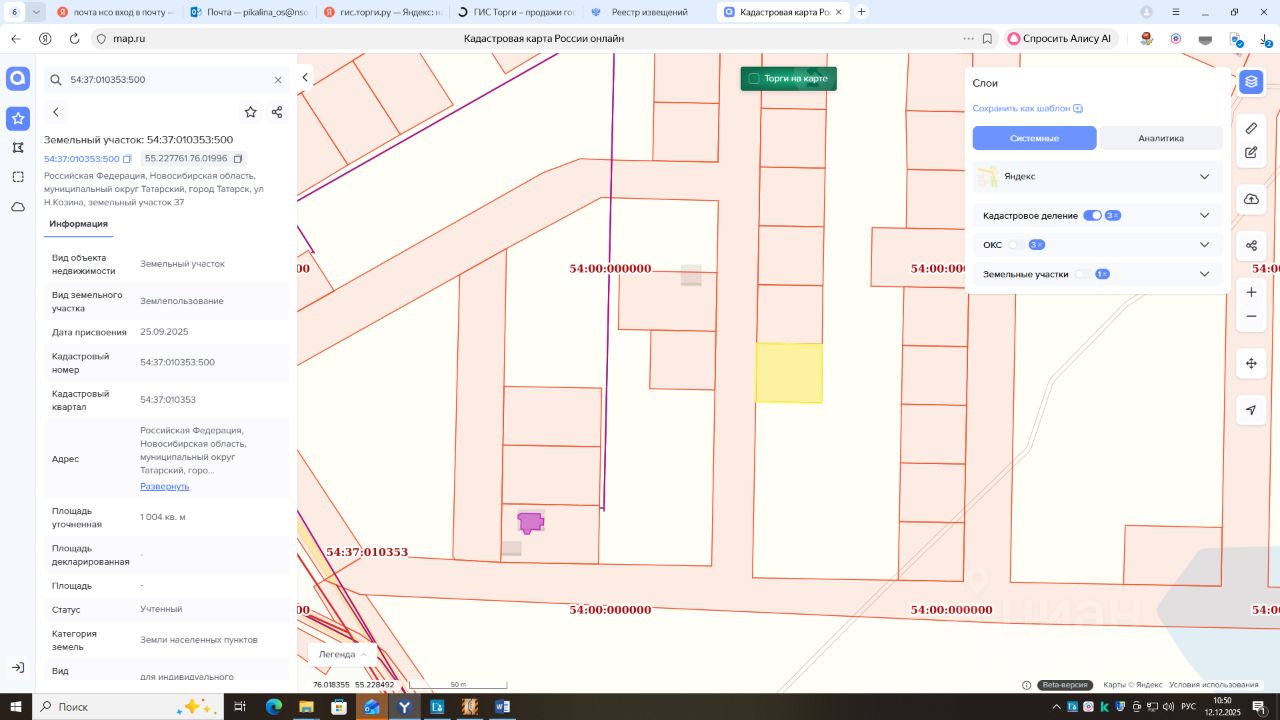
Task: Expand the Легенда panel
Action: 342,654
